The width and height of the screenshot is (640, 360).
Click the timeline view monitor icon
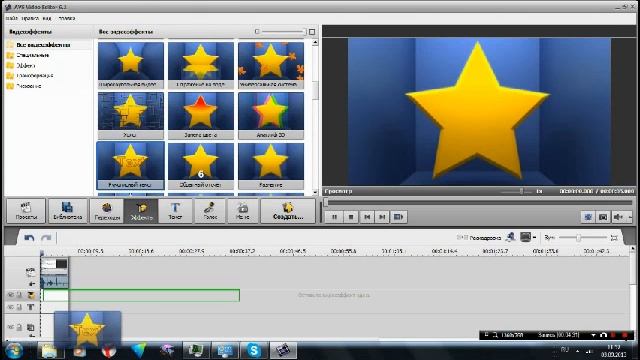(x=525, y=237)
